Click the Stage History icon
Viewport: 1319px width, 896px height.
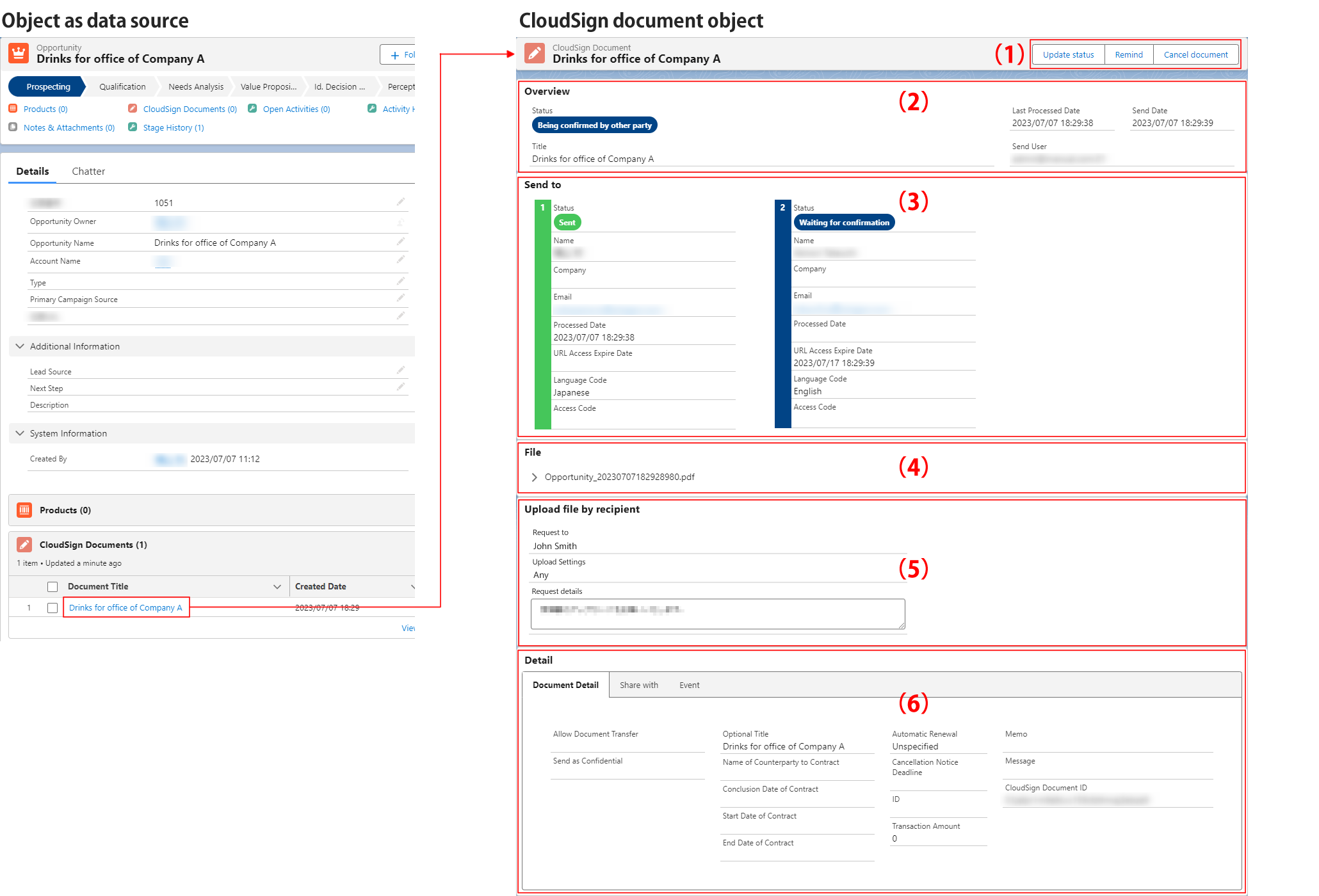133,127
